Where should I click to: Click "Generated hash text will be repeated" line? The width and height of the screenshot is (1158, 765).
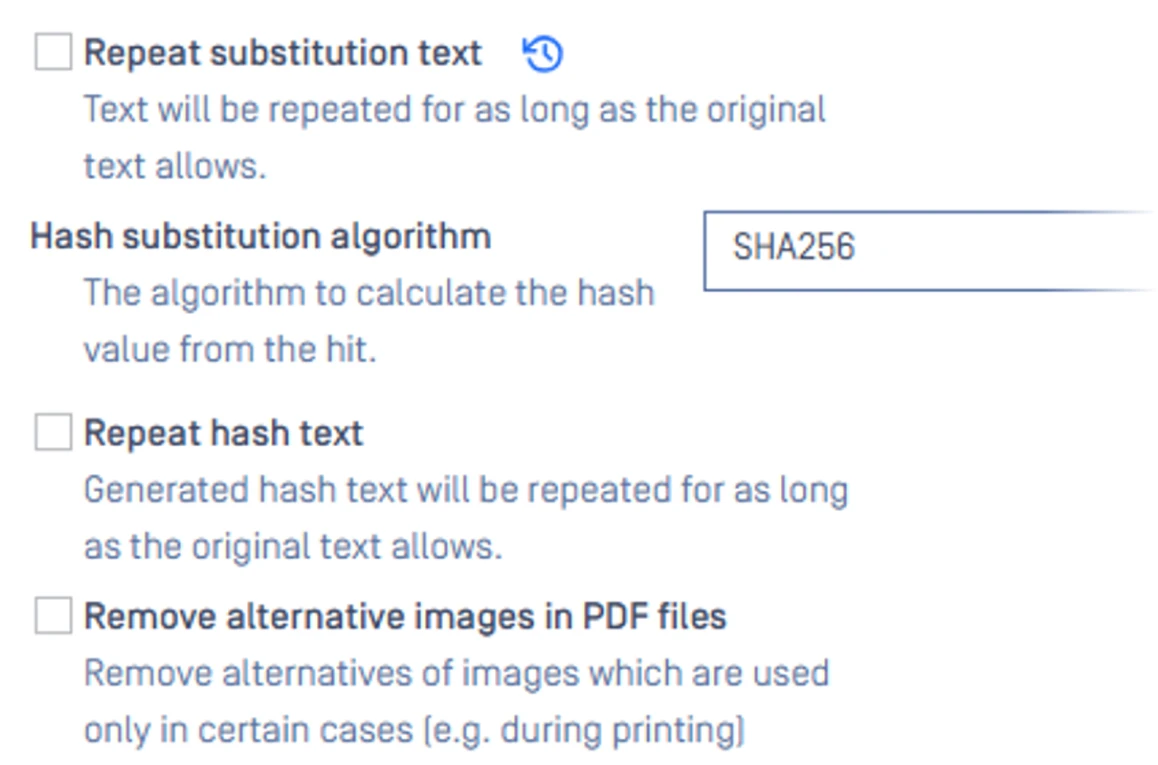[x=466, y=490]
